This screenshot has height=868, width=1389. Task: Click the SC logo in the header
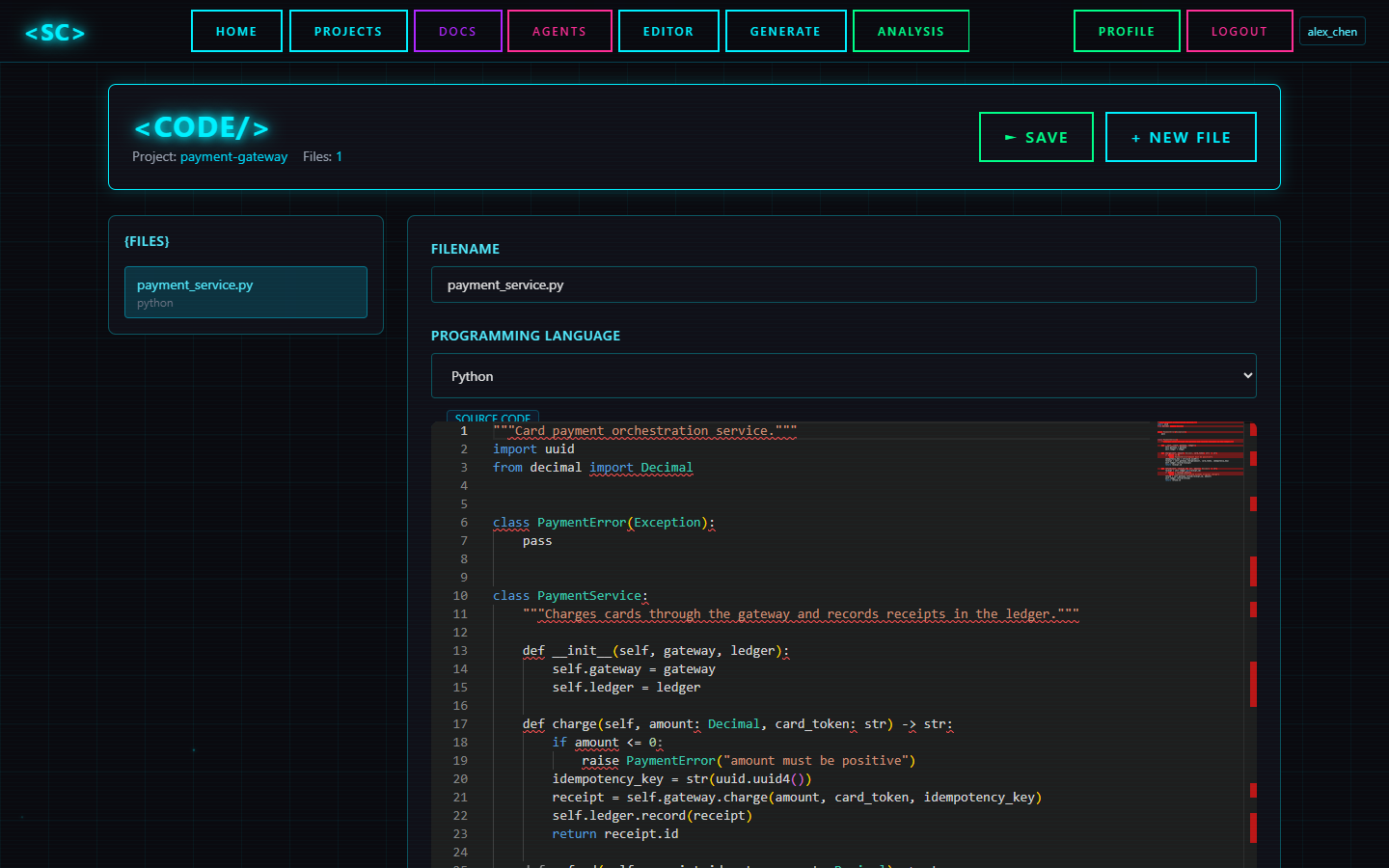55,33
